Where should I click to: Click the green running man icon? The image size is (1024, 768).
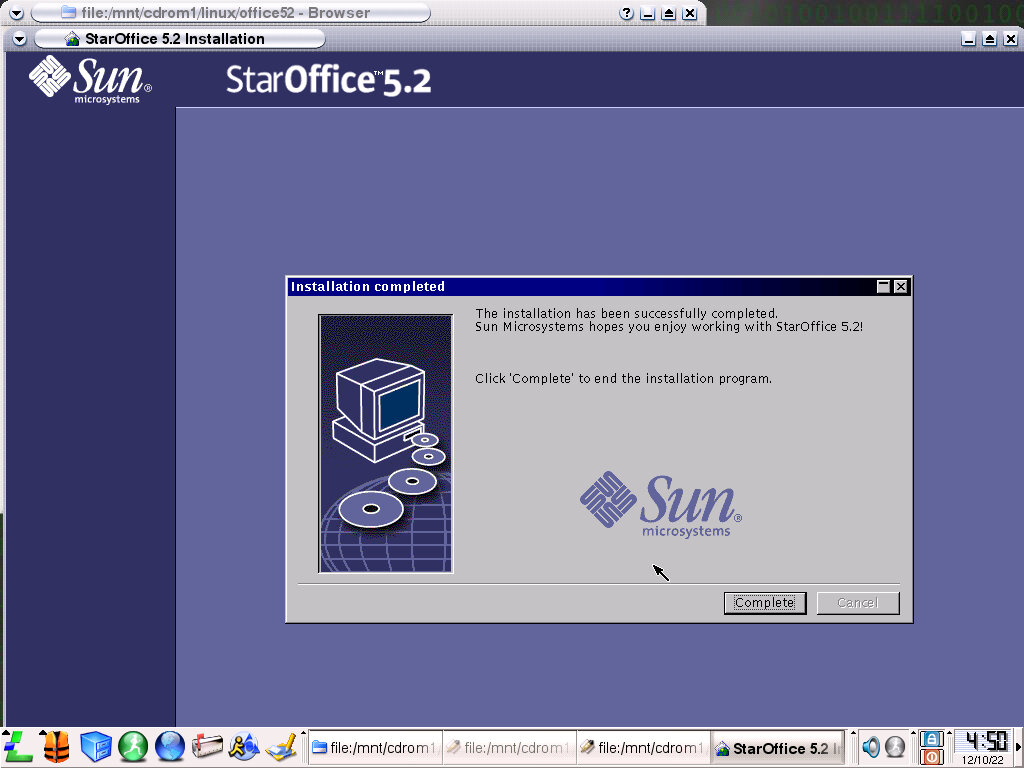point(133,746)
